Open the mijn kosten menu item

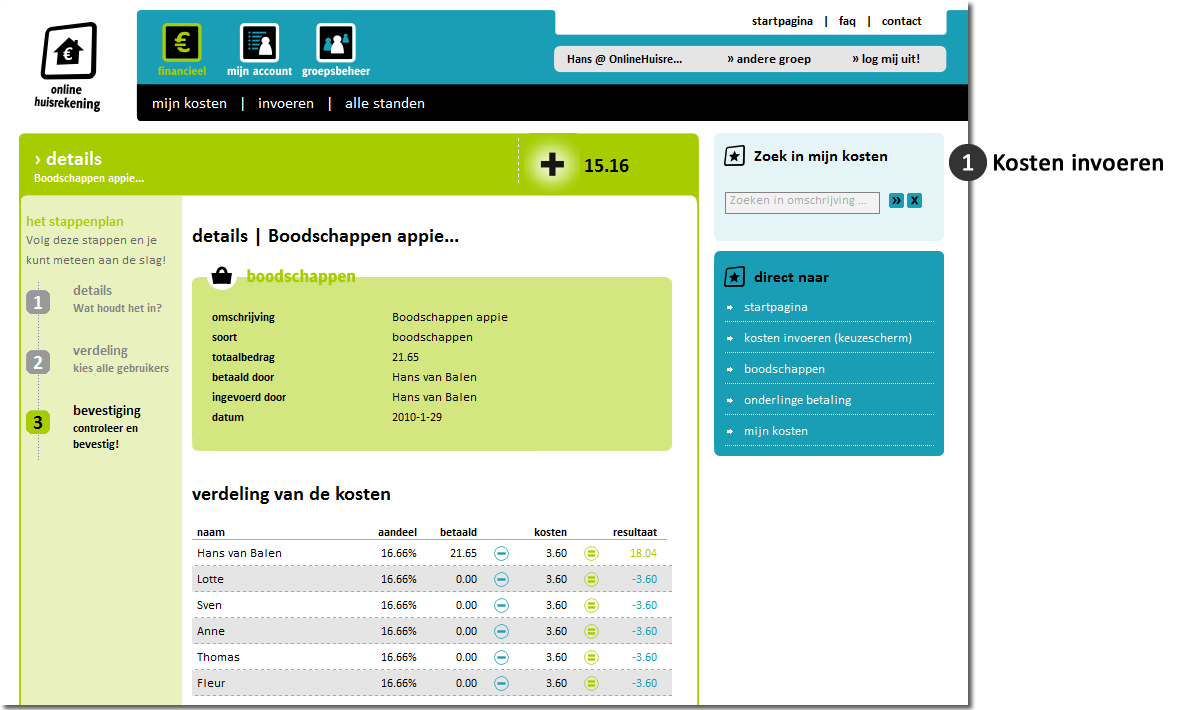[189, 103]
